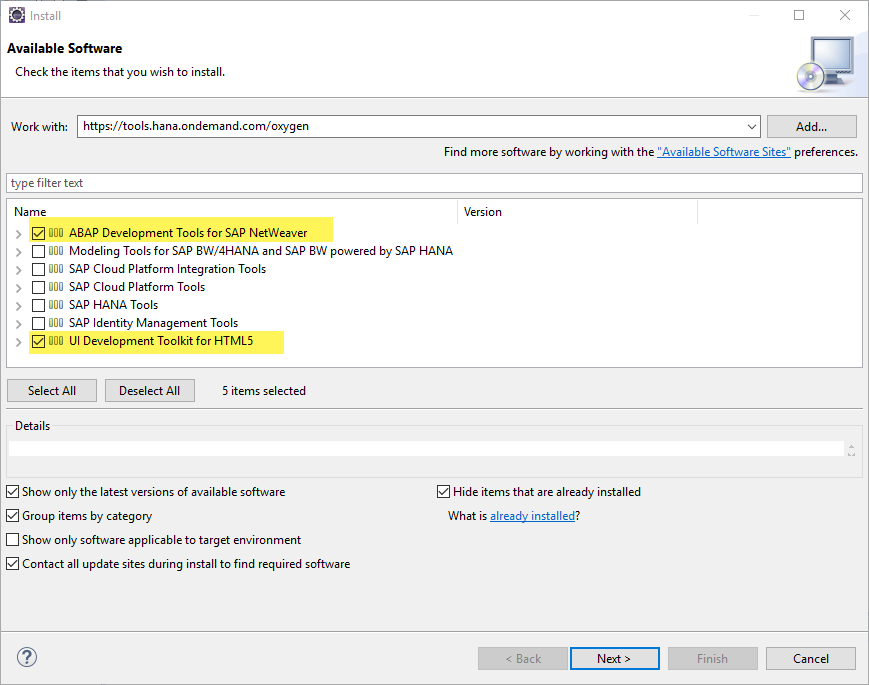The image size is (869, 685).
Task: Expand the ABAP Development Tools tree node
Action: 18,234
